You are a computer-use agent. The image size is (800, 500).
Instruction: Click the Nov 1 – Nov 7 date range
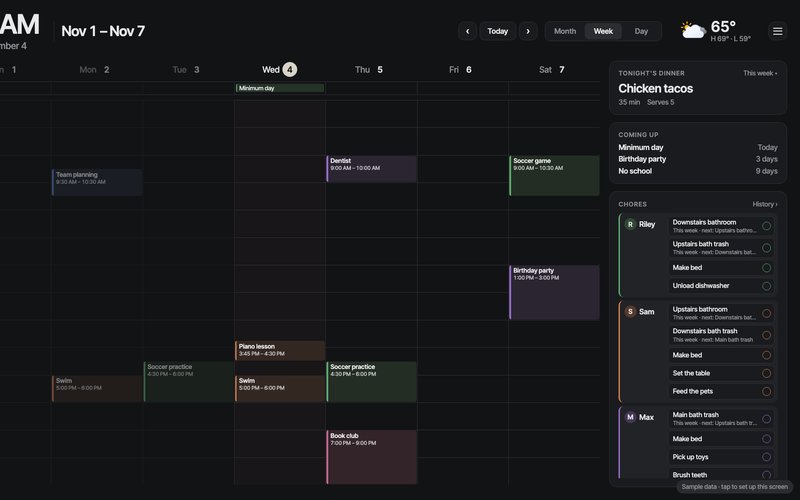pyautogui.click(x=103, y=31)
